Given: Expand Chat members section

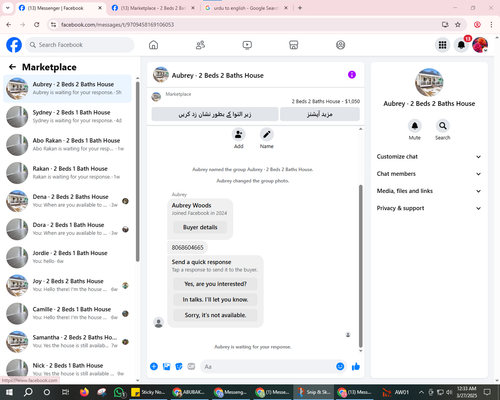Looking at the screenshot, I should pyautogui.click(x=429, y=174).
